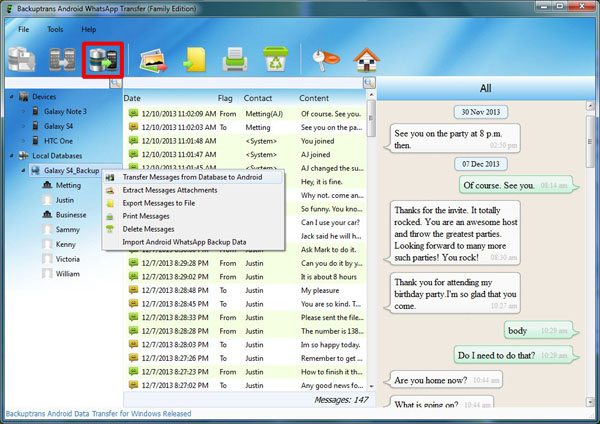Click chat preview scrollbar thumb
Viewport: 600px width, 424px height.
click(590, 142)
